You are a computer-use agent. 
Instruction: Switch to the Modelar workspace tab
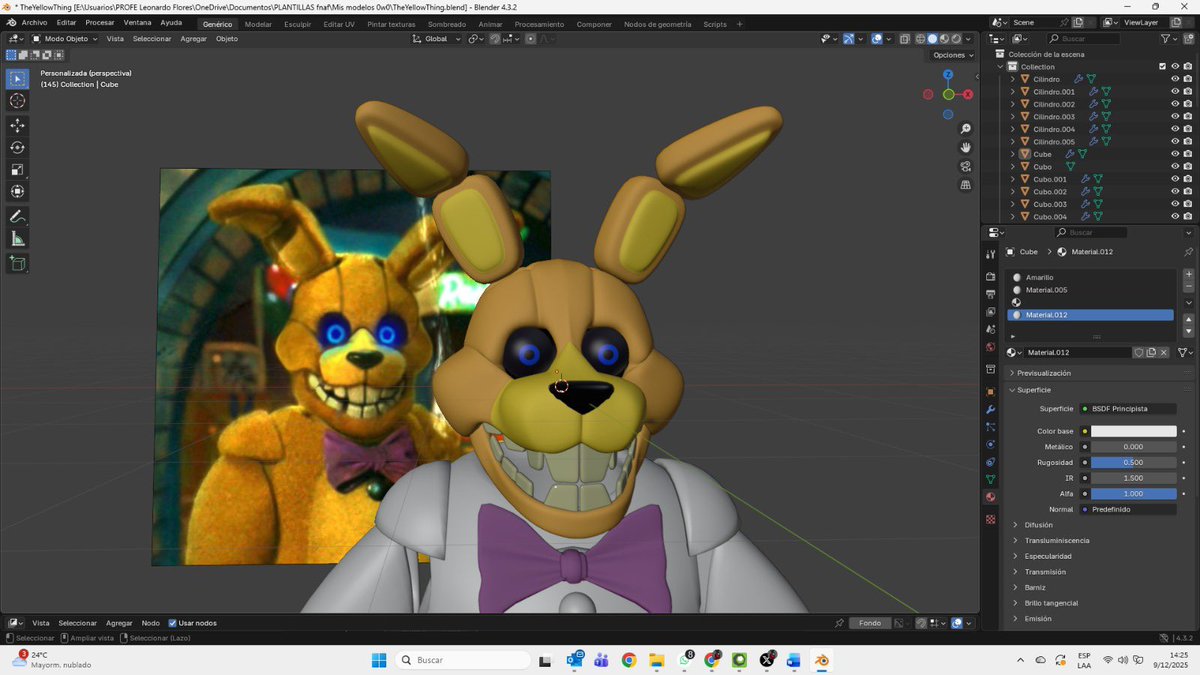pos(258,24)
